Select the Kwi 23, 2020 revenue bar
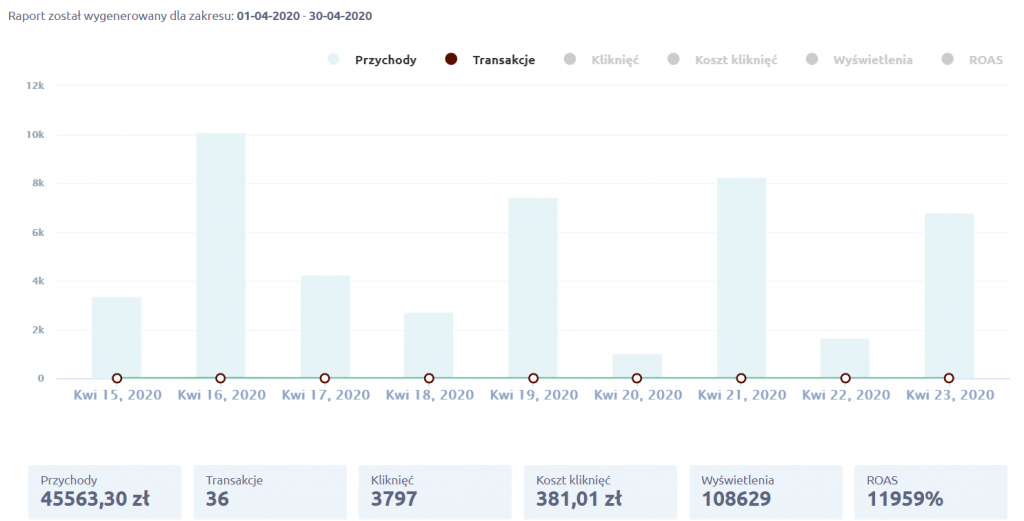Viewport: 1024px width, 521px height. tap(949, 295)
